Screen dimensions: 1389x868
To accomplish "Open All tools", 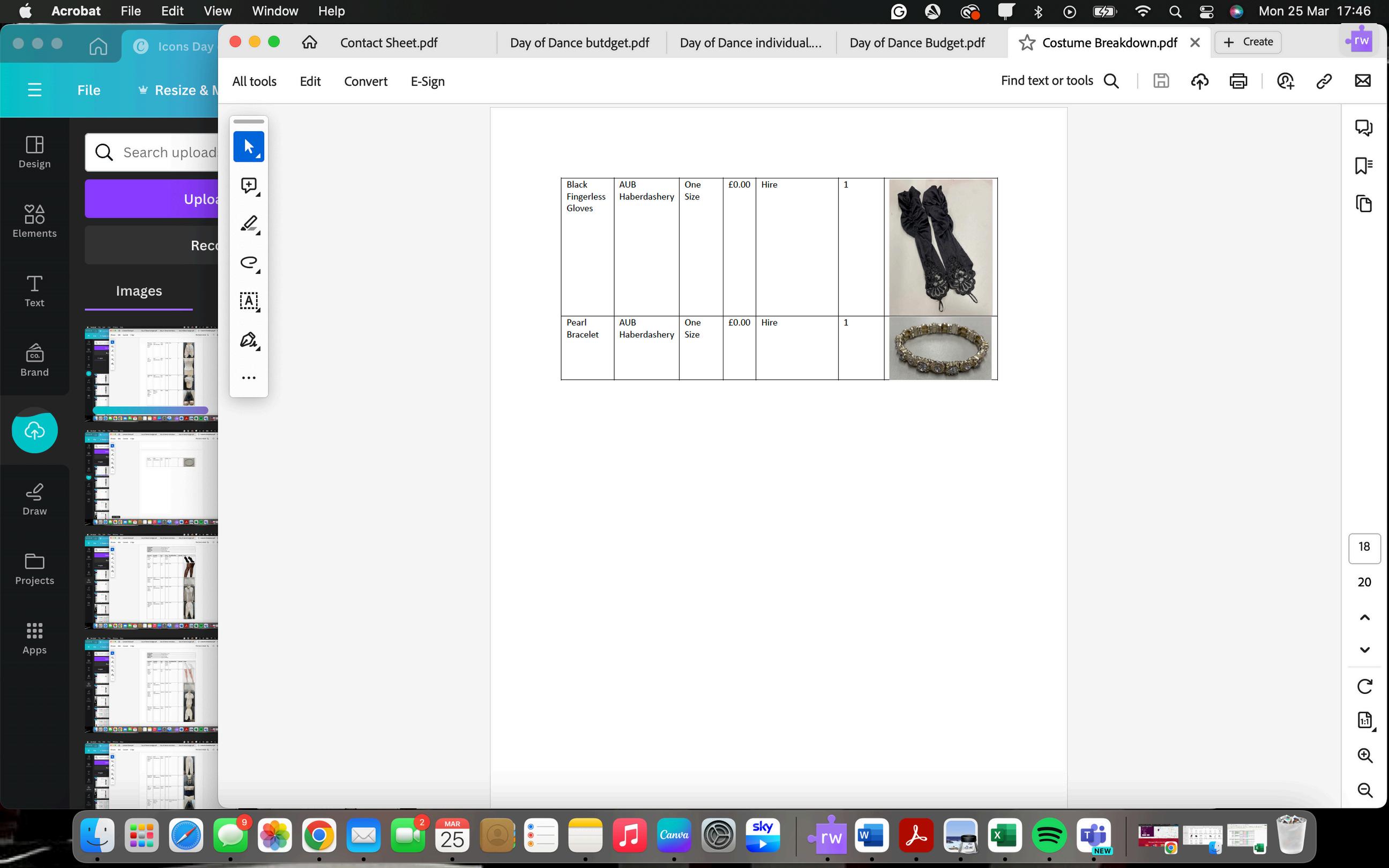I will click(x=254, y=81).
